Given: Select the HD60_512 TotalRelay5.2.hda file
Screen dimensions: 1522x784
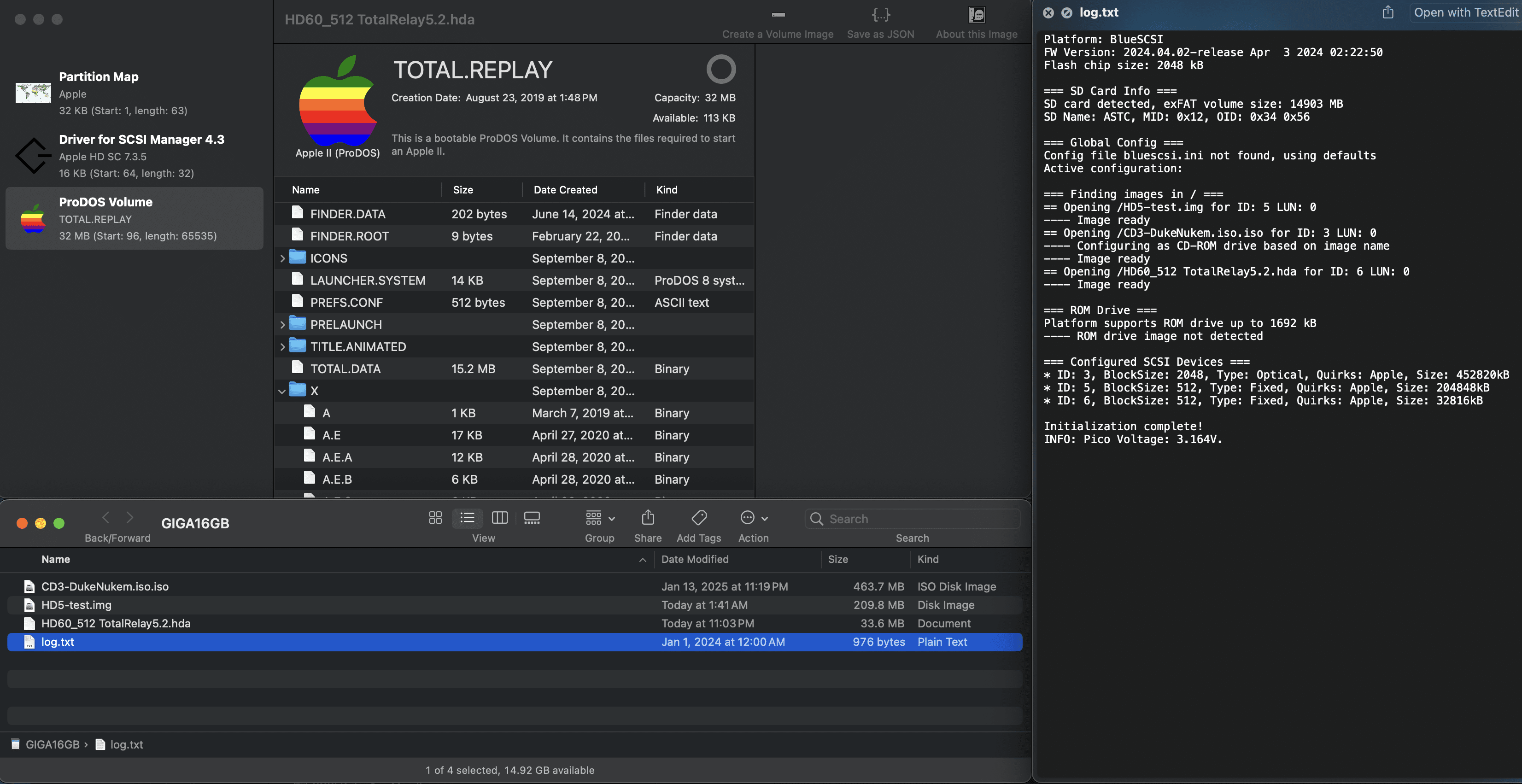Looking at the screenshot, I should click(x=514, y=623).
